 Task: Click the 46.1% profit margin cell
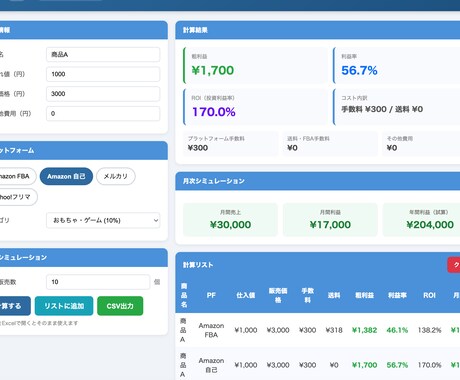(x=397, y=330)
